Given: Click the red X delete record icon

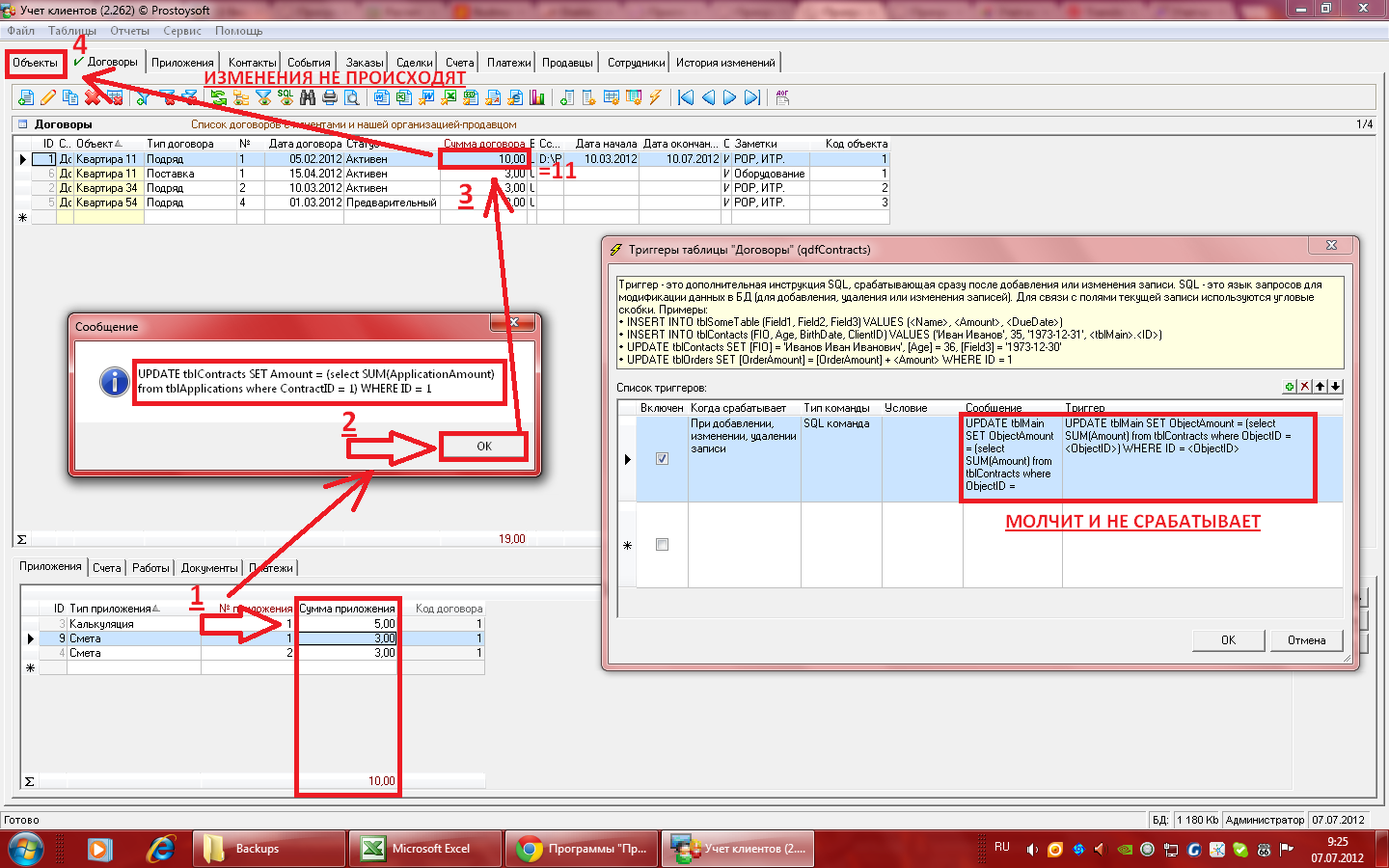Looking at the screenshot, I should coord(92,97).
